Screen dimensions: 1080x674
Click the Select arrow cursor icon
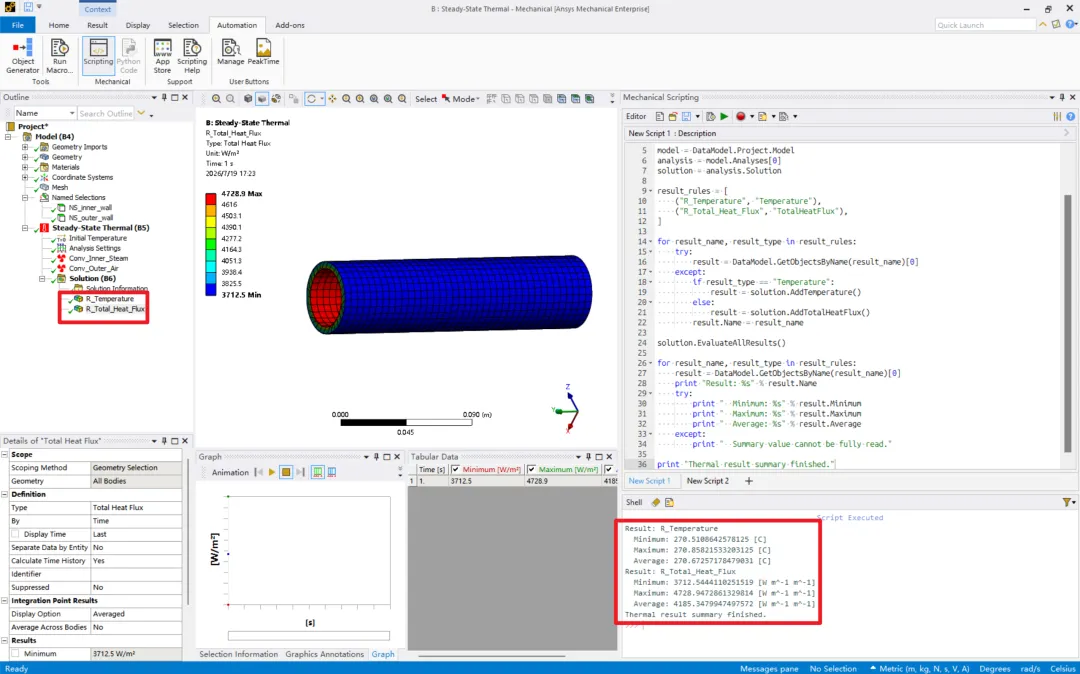click(446, 99)
